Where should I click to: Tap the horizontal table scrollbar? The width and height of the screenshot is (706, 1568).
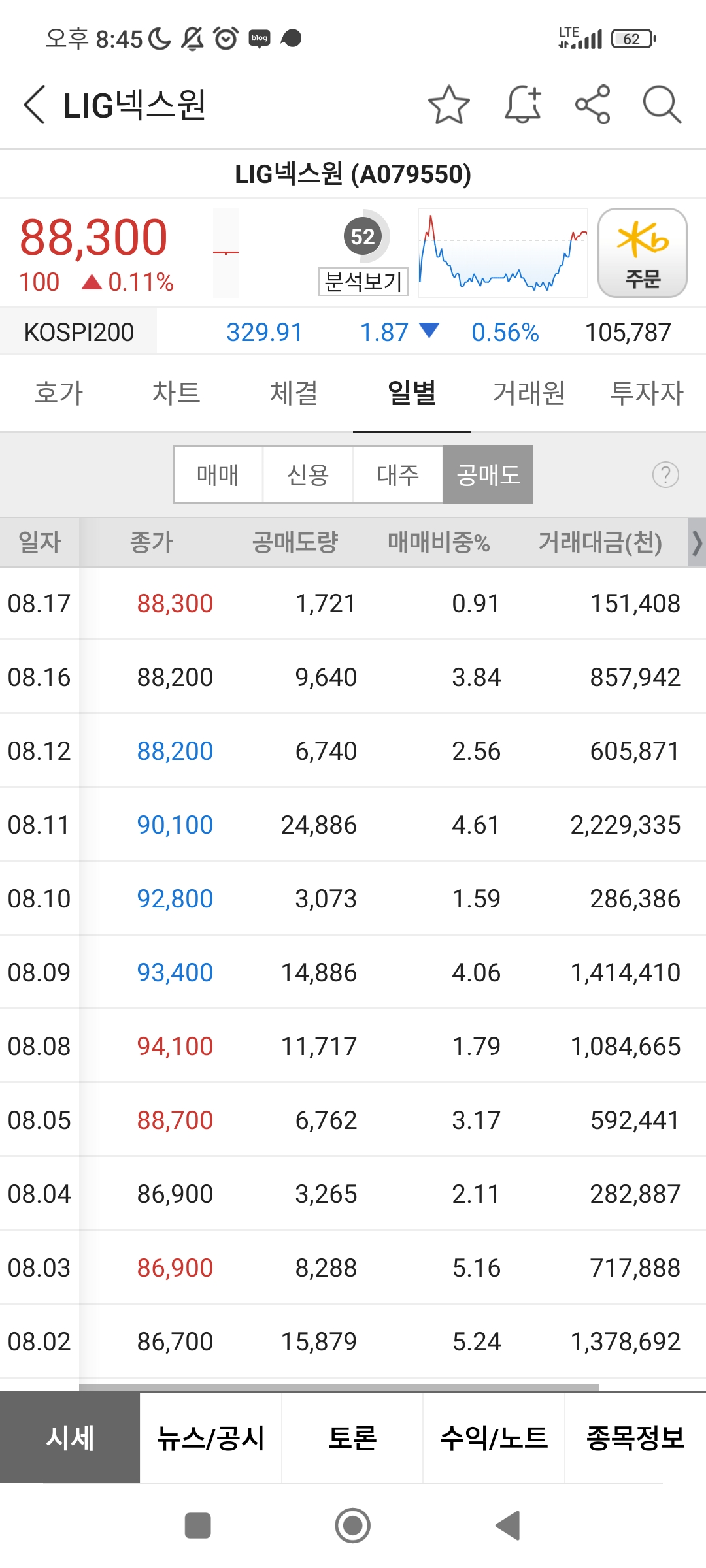click(x=339, y=1386)
